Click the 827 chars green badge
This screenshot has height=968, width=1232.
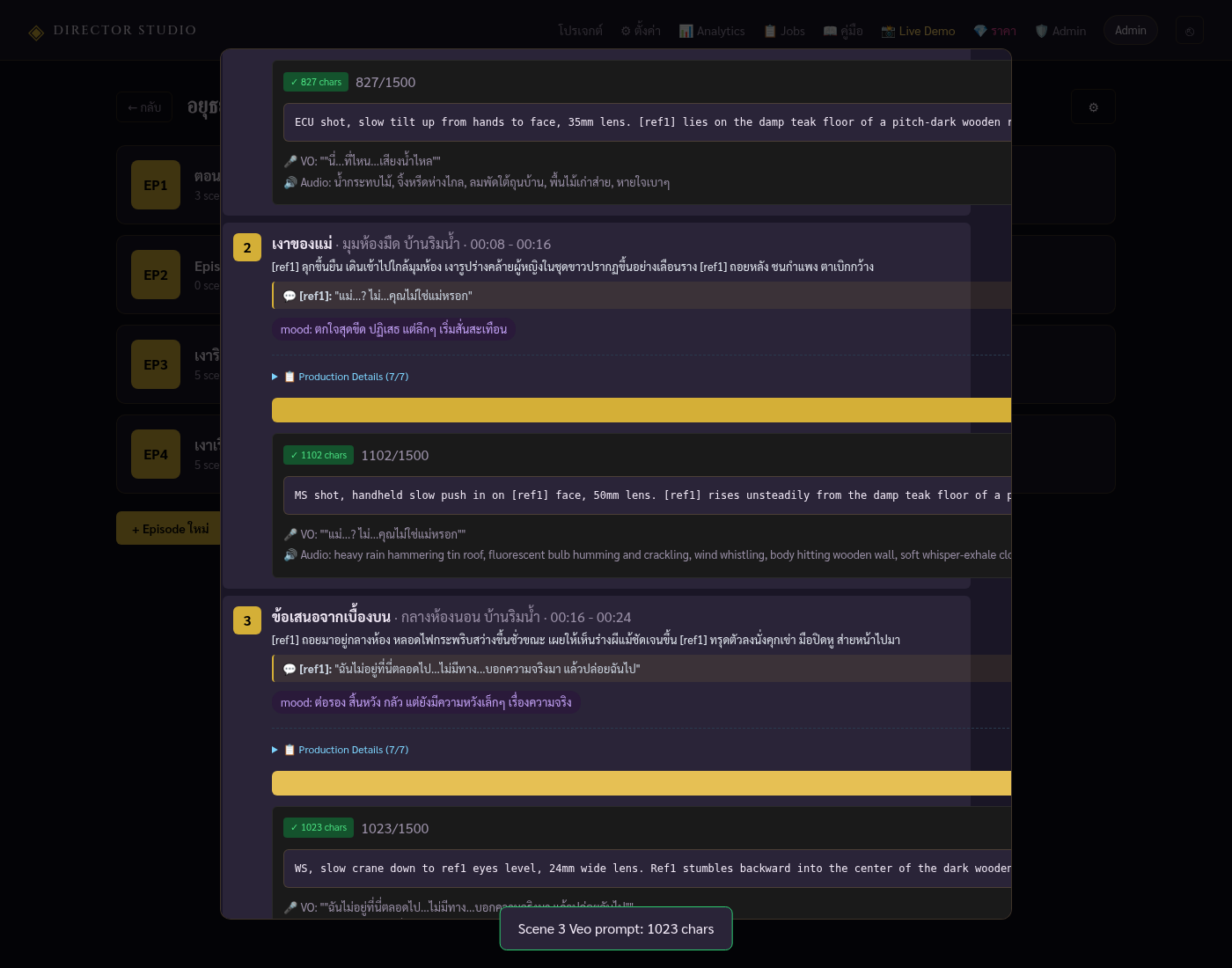click(x=316, y=82)
